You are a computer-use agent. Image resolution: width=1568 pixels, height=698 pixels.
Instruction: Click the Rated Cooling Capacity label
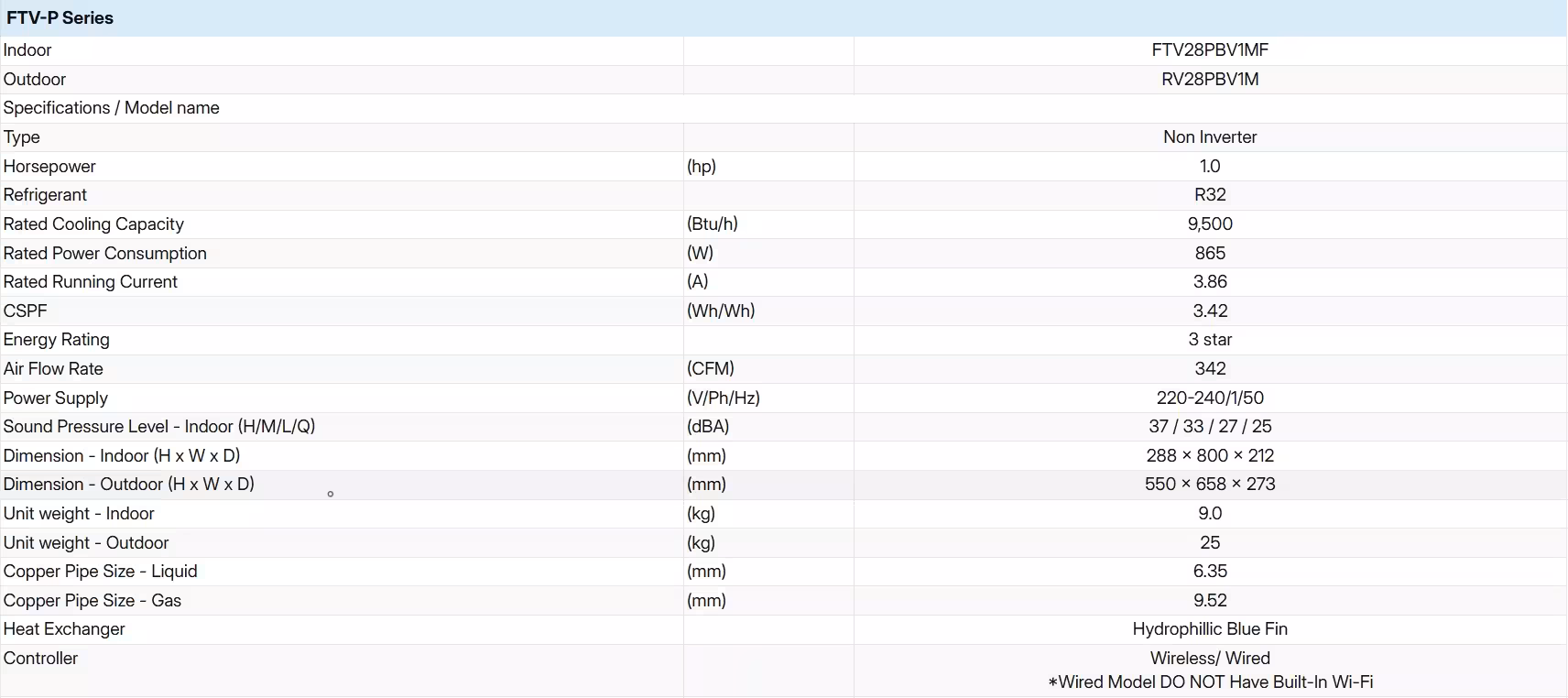coord(93,224)
